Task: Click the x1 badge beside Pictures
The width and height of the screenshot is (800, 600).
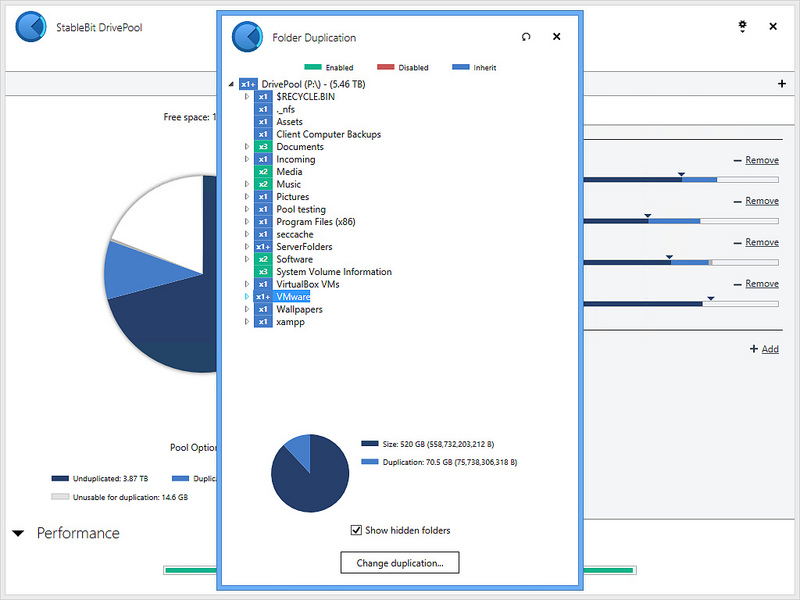Action: (263, 196)
